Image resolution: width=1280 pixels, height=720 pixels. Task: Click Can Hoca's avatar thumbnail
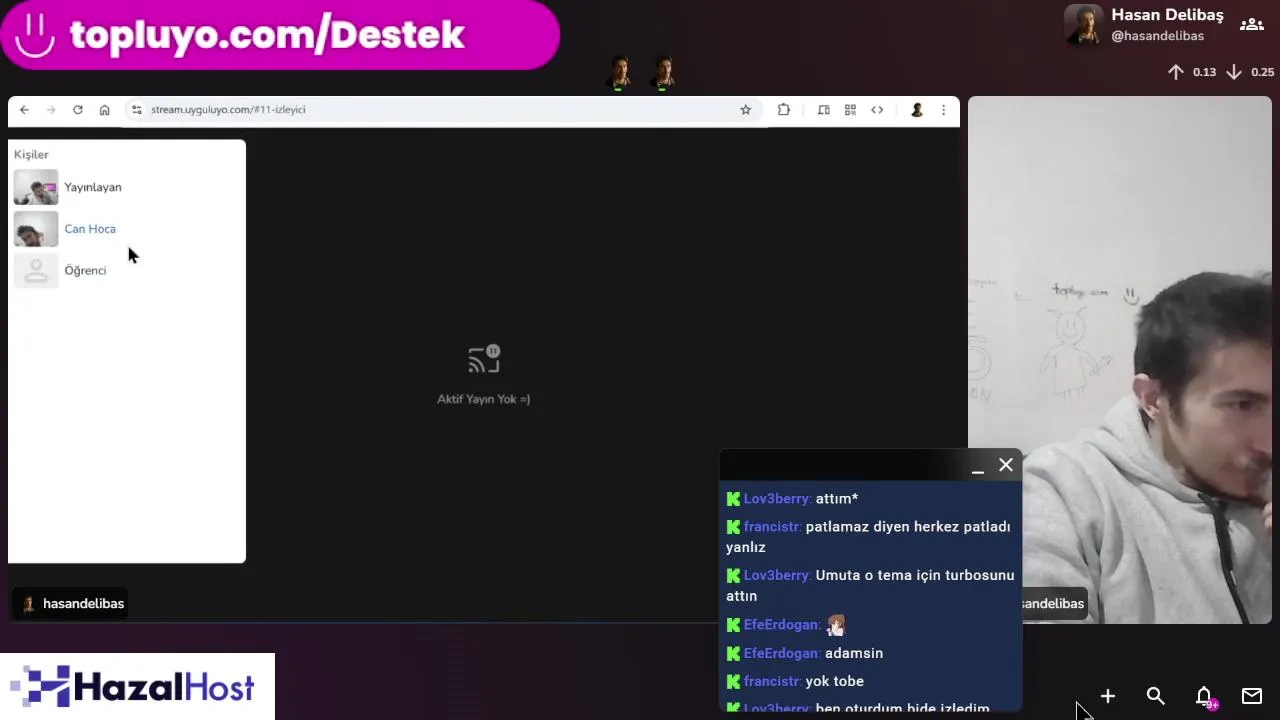36,229
